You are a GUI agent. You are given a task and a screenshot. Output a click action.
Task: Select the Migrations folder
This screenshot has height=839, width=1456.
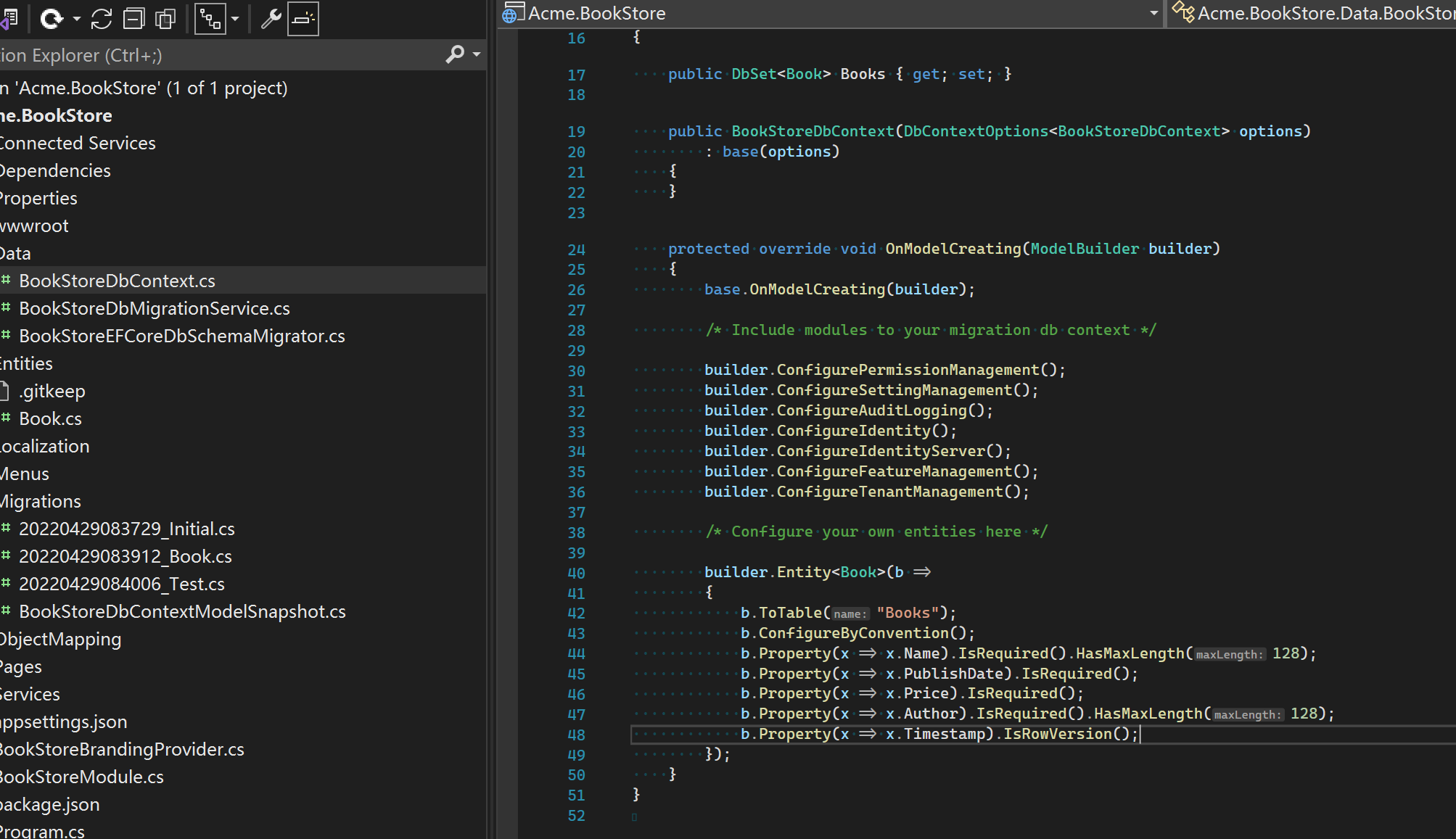point(41,501)
